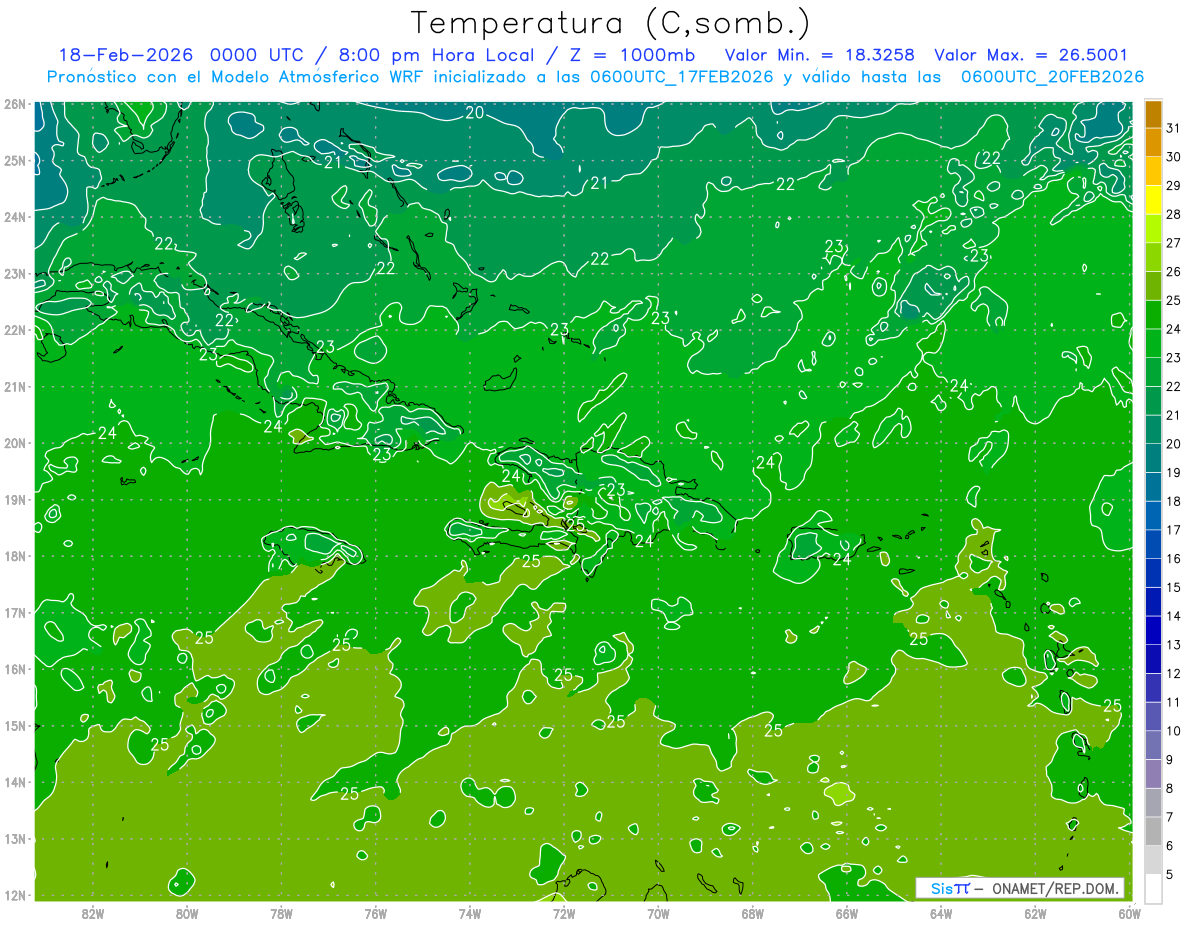Click the 66W longitude axis label

click(x=847, y=913)
